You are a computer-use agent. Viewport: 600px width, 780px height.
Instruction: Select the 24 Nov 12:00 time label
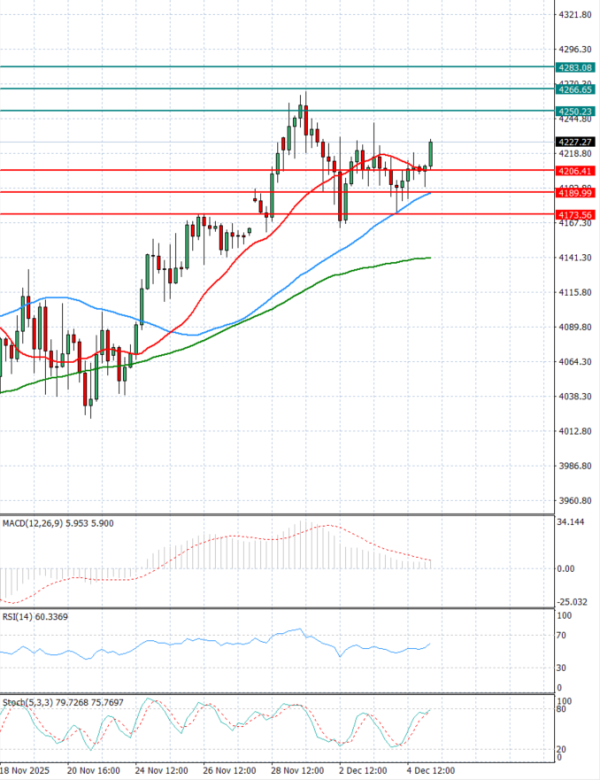pos(162,771)
